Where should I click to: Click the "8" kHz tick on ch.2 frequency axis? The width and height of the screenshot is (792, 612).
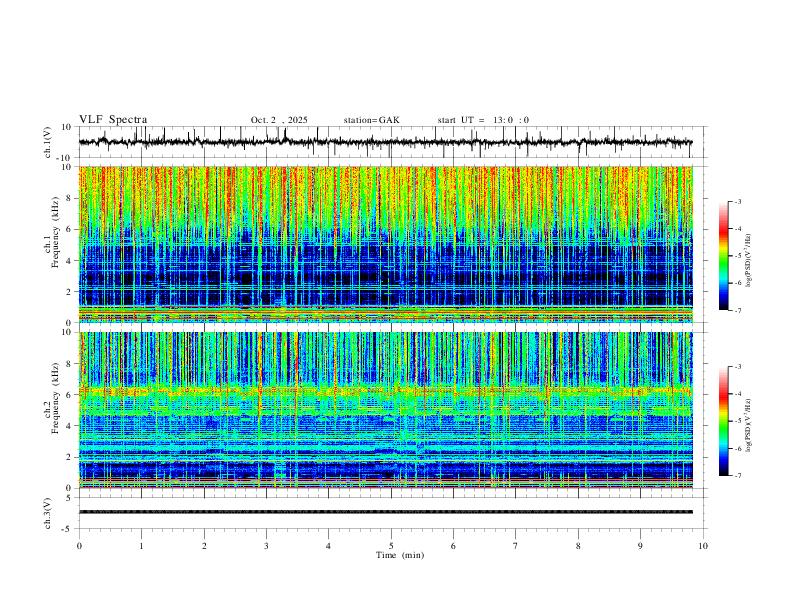pos(70,364)
